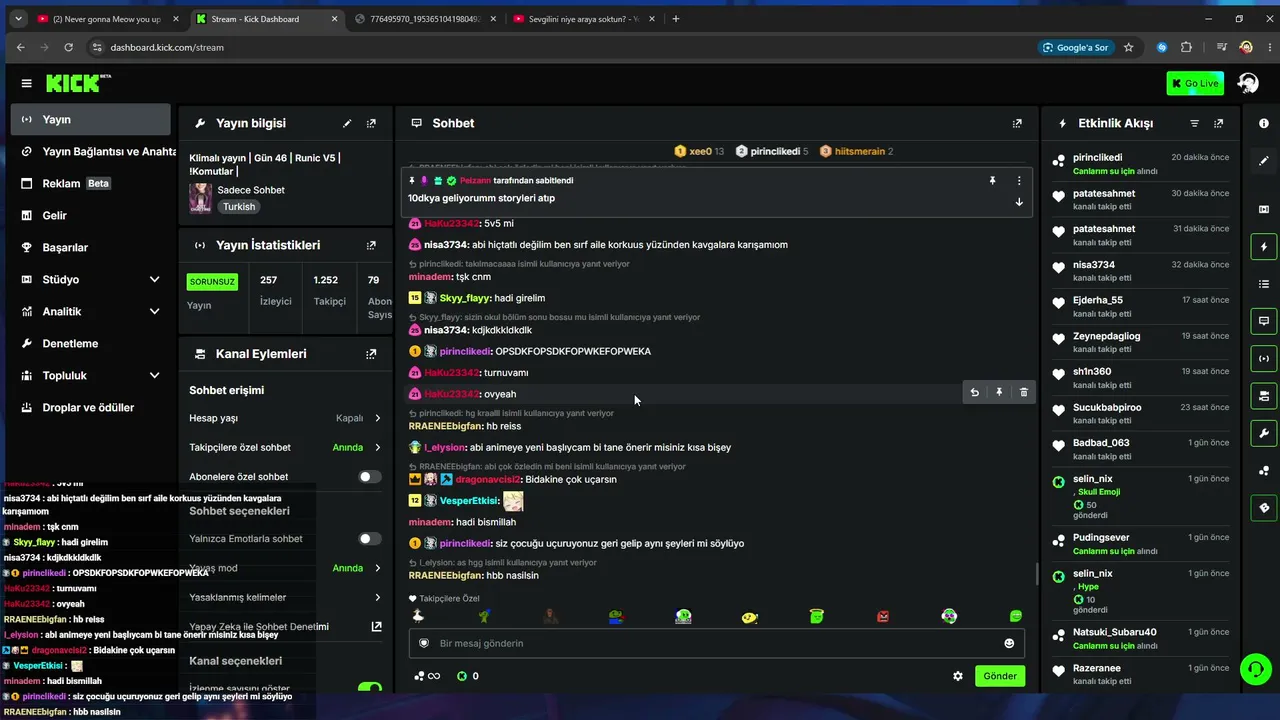Send message with Gönder button
The width and height of the screenshot is (1280, 720).
coord(1000,676)
